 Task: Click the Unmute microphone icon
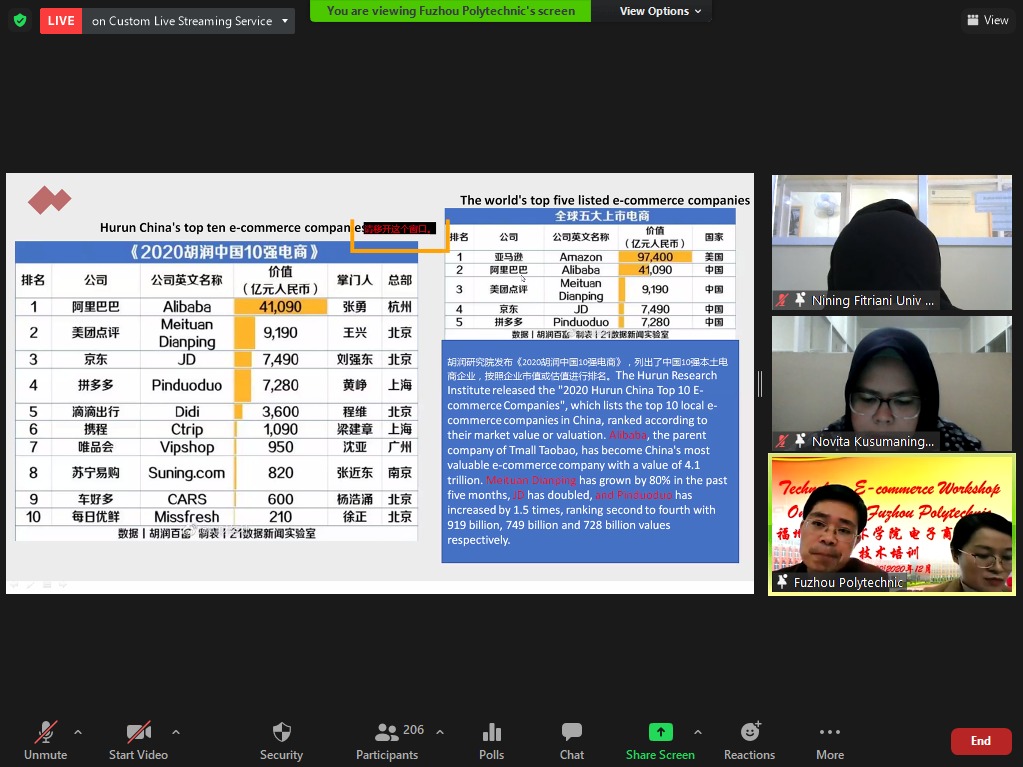coord(46,732)
